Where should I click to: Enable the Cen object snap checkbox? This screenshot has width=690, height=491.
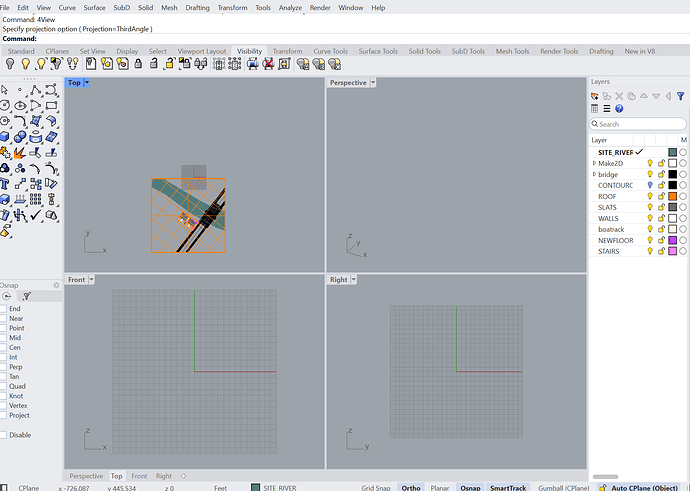point(3,348)
